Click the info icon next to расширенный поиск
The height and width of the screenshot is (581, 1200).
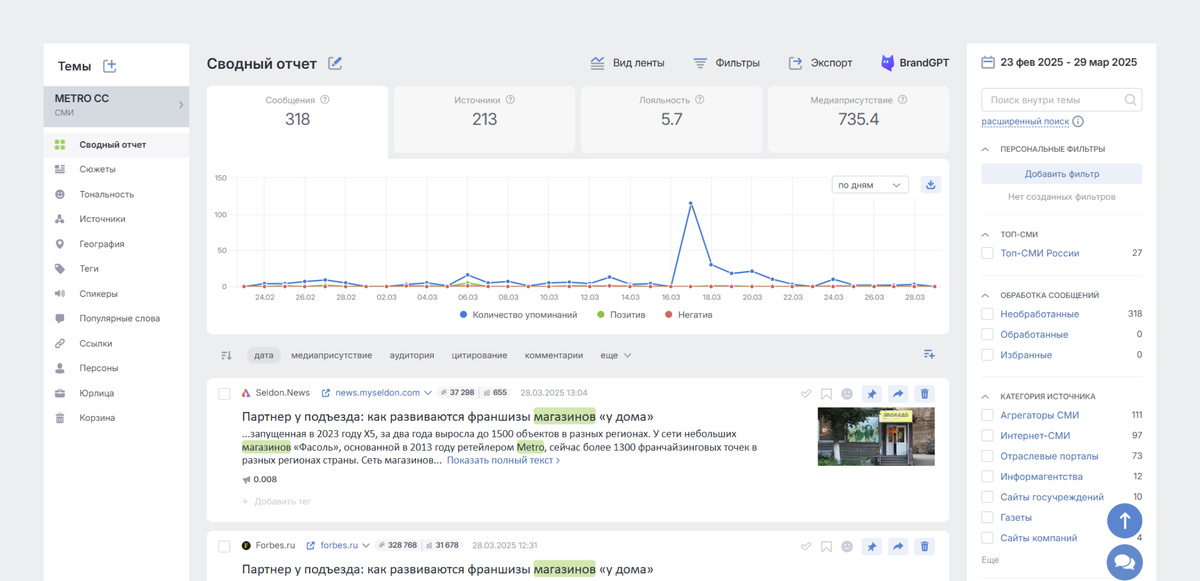(x=1078, y=122)
